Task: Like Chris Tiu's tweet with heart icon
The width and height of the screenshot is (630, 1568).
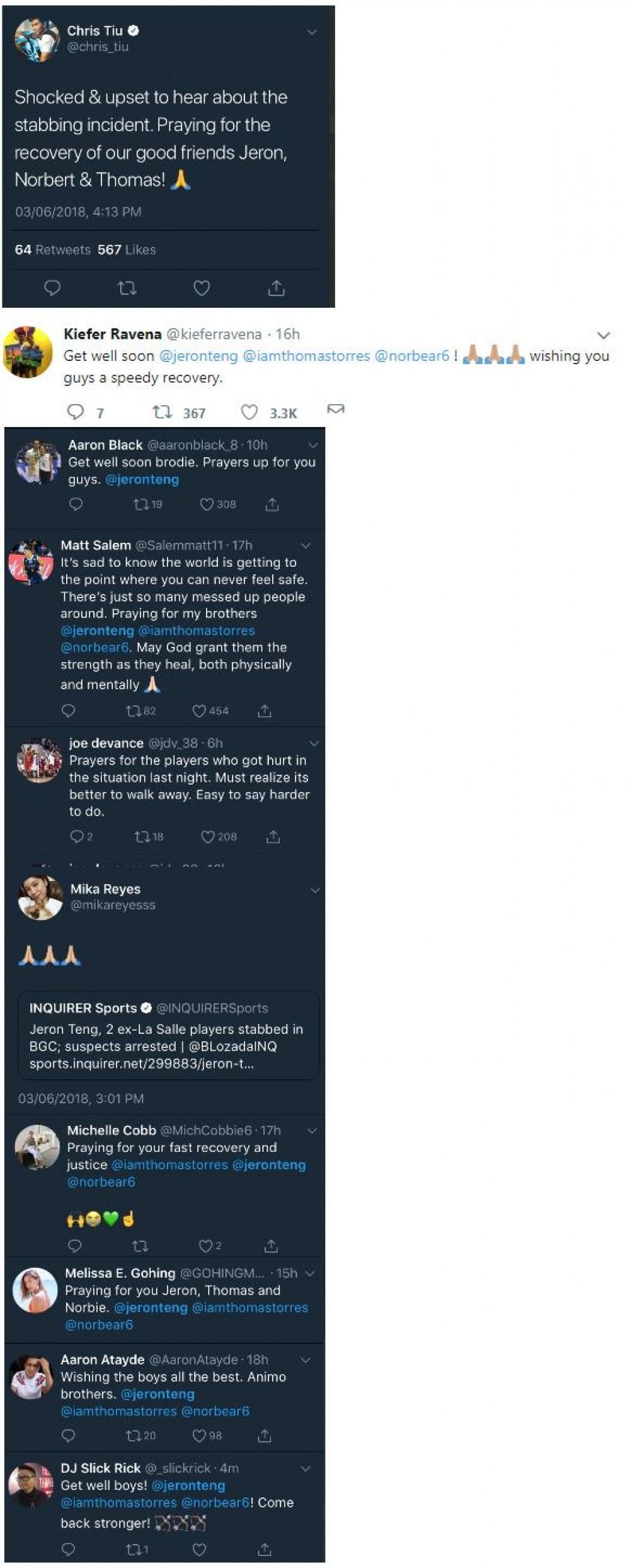Action: (202, 288)
